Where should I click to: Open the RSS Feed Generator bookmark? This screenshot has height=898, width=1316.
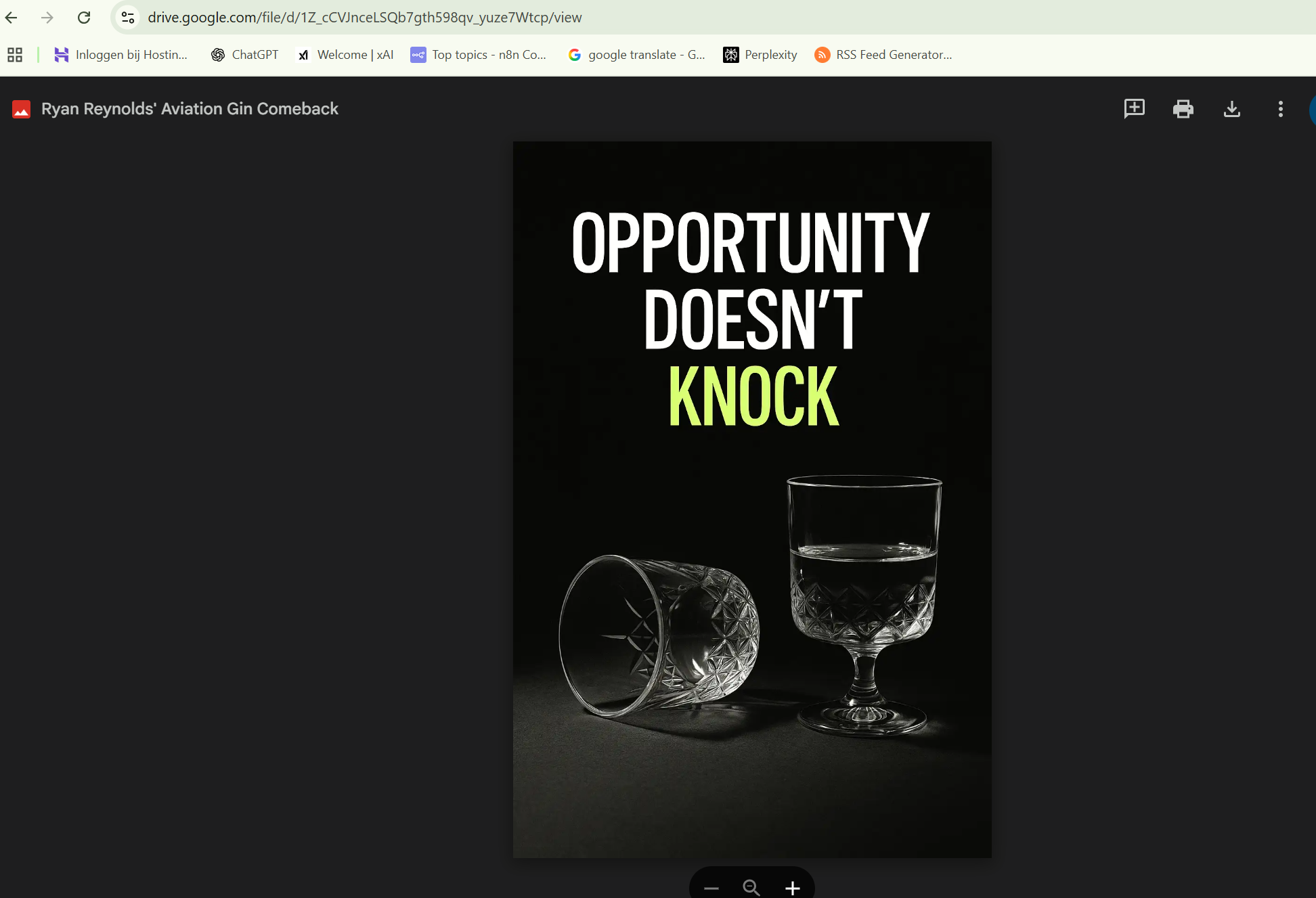tap(883, 55)
